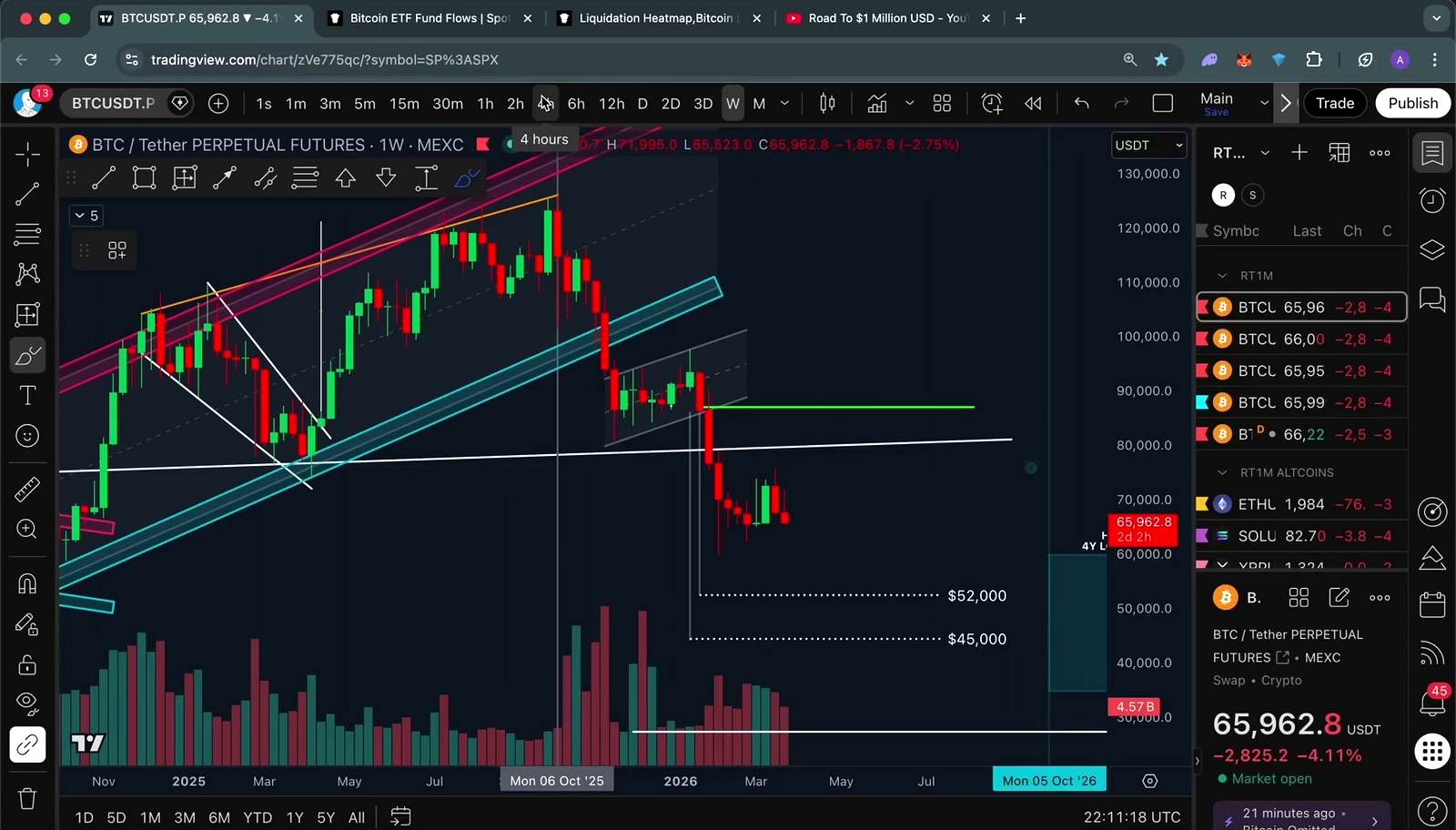Select the 1h timeframe

[x=485, y=104]
